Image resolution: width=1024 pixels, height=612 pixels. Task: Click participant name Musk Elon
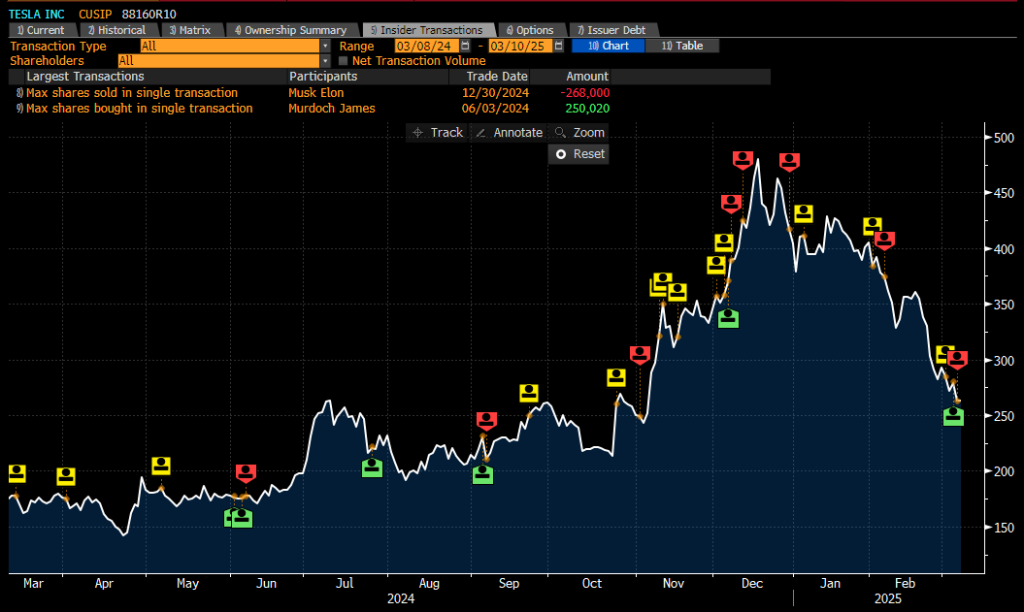click(x=316, y=93)
